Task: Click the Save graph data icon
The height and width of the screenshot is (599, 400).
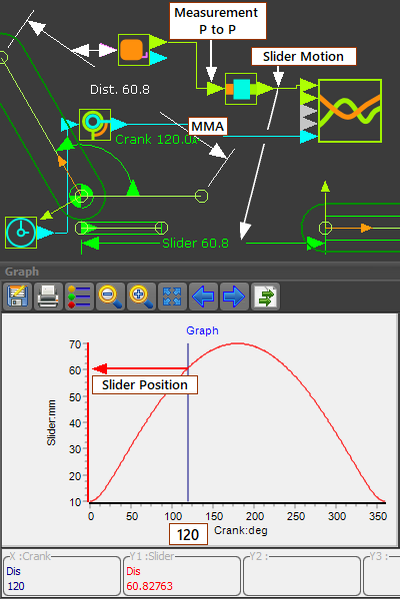Action: 17,296
